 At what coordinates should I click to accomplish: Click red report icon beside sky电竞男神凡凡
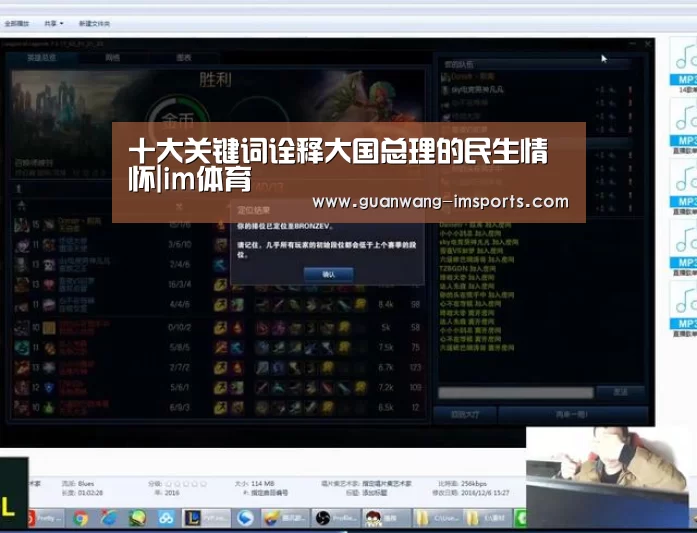[630, 89]
